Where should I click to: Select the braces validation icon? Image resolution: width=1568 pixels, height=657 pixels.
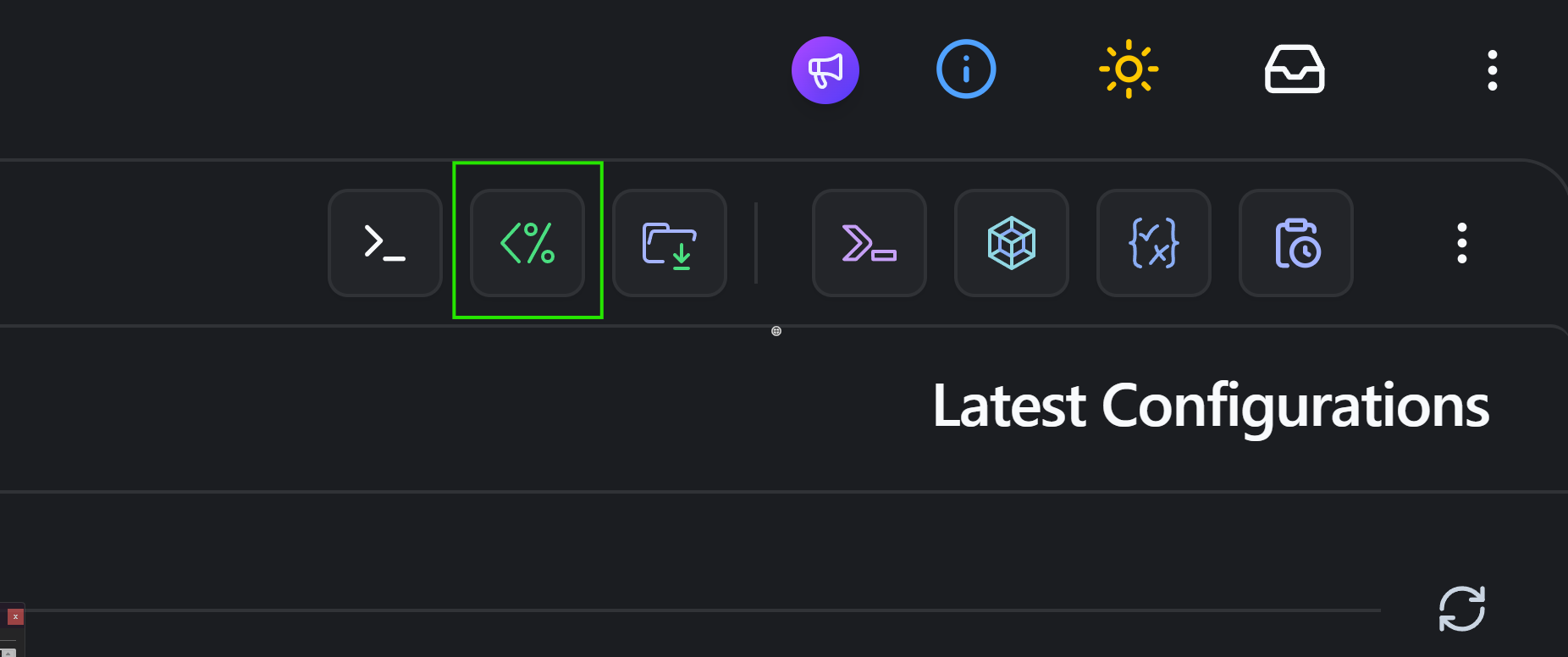click(x=1153, y=244)
